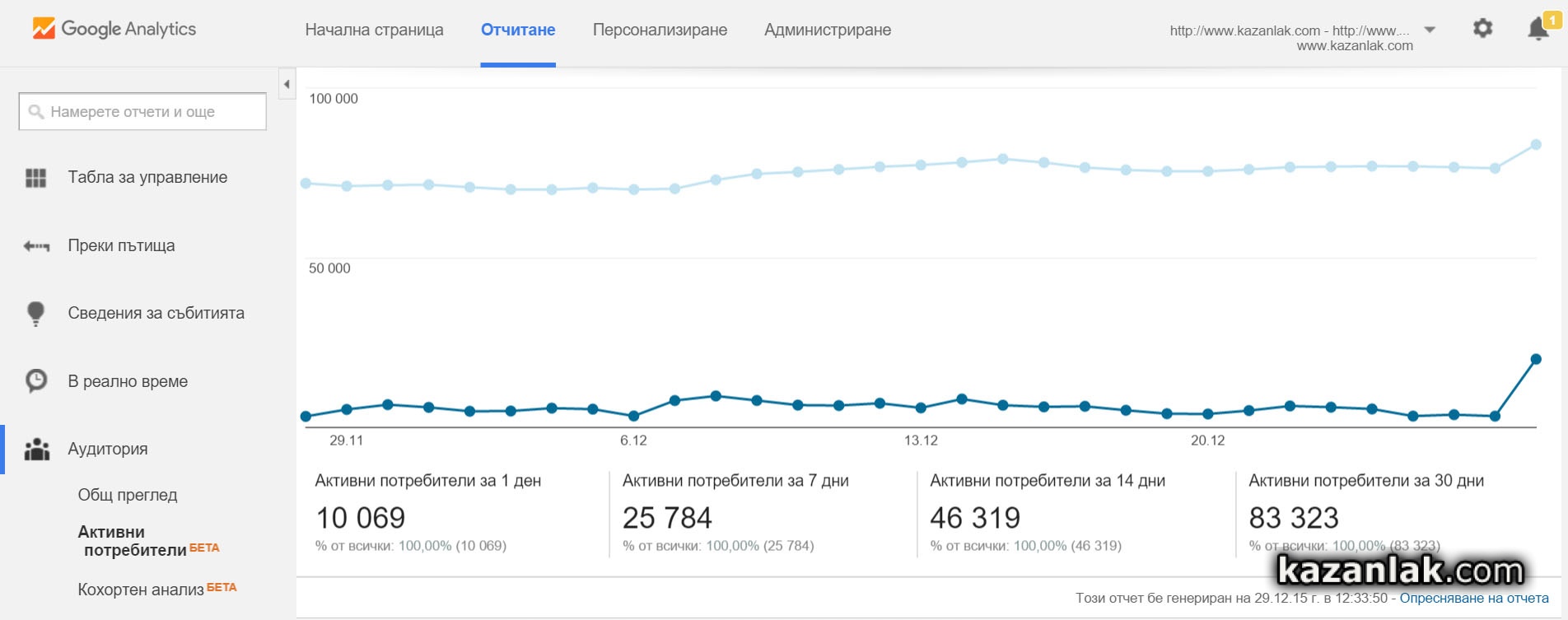The image size is (1568, 620).
Task: Select Общ преглед in the sidebar
Action: pos(128,495)
